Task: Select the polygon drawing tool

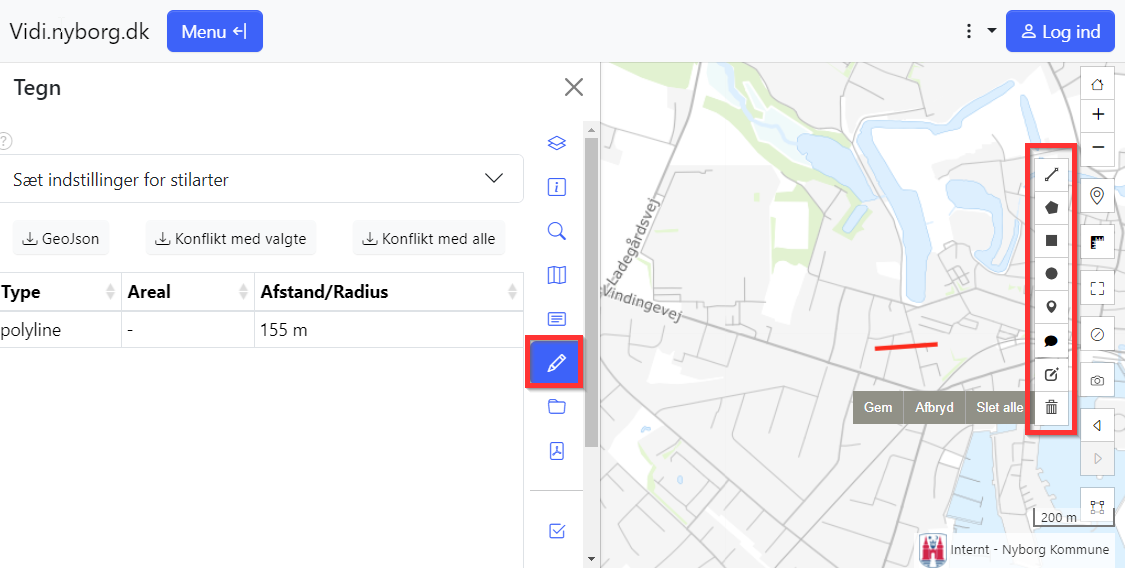Action: [1051, 208]
